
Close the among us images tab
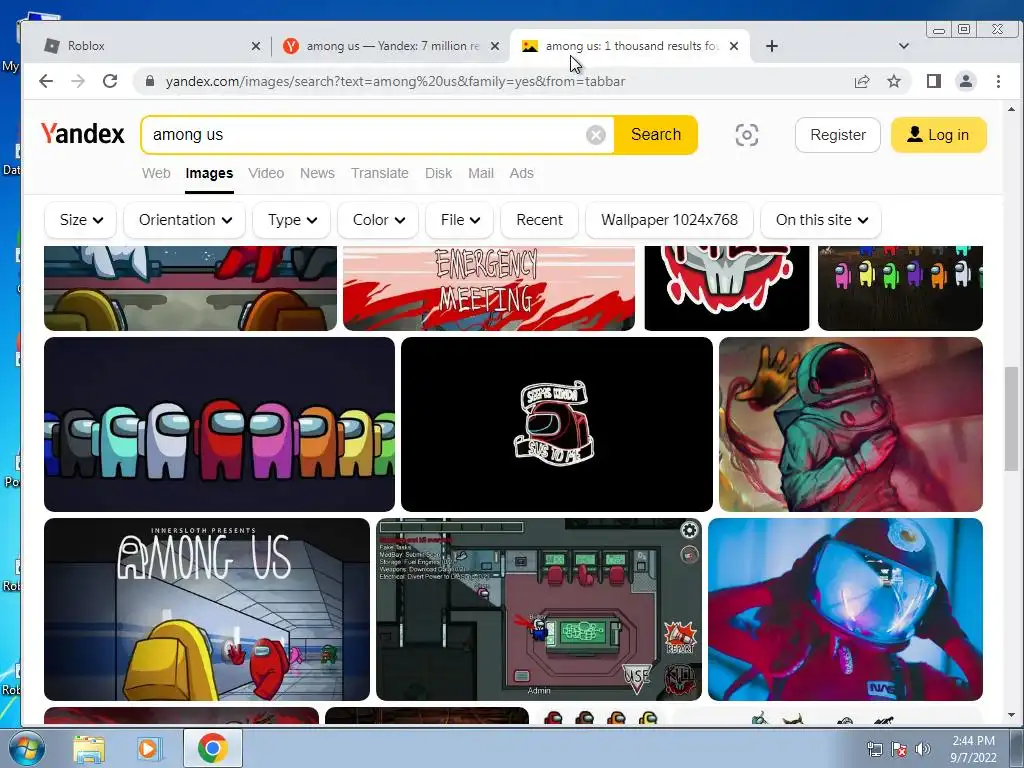click(734, 46)
